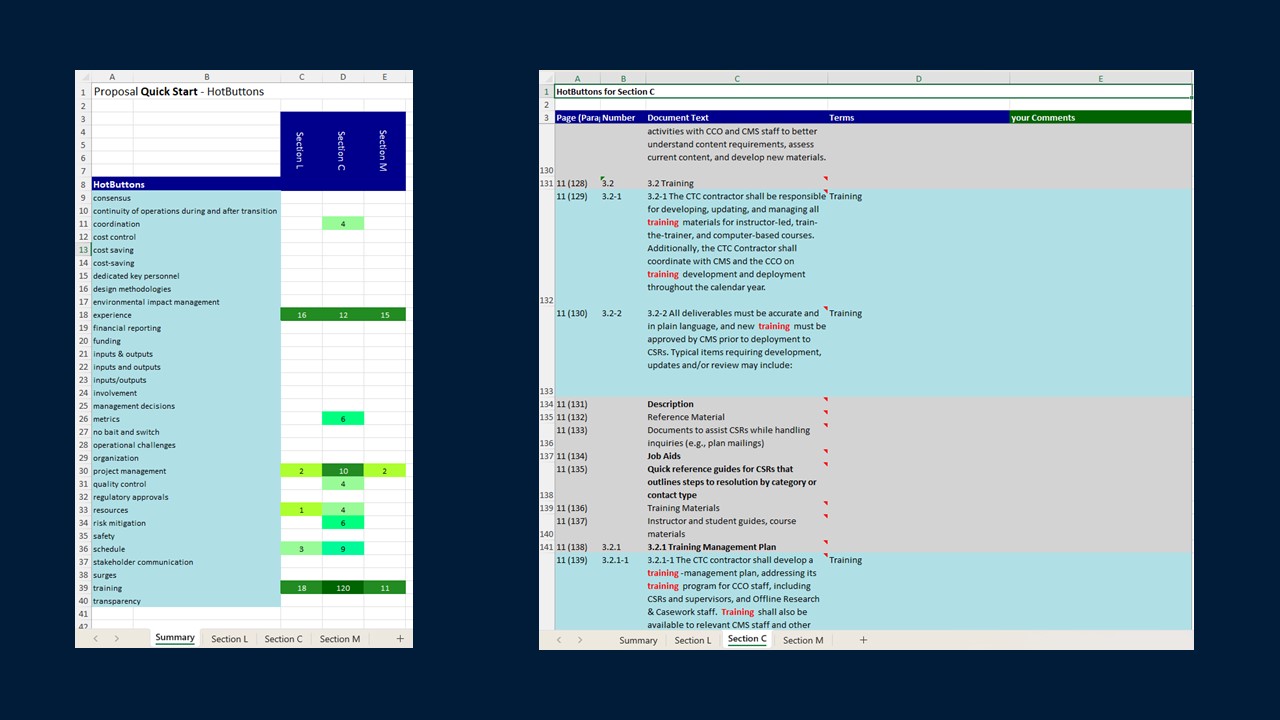Select the 'financial reporting' cell
This screenshot has width=1280, height=720.
tap(186, 328)
